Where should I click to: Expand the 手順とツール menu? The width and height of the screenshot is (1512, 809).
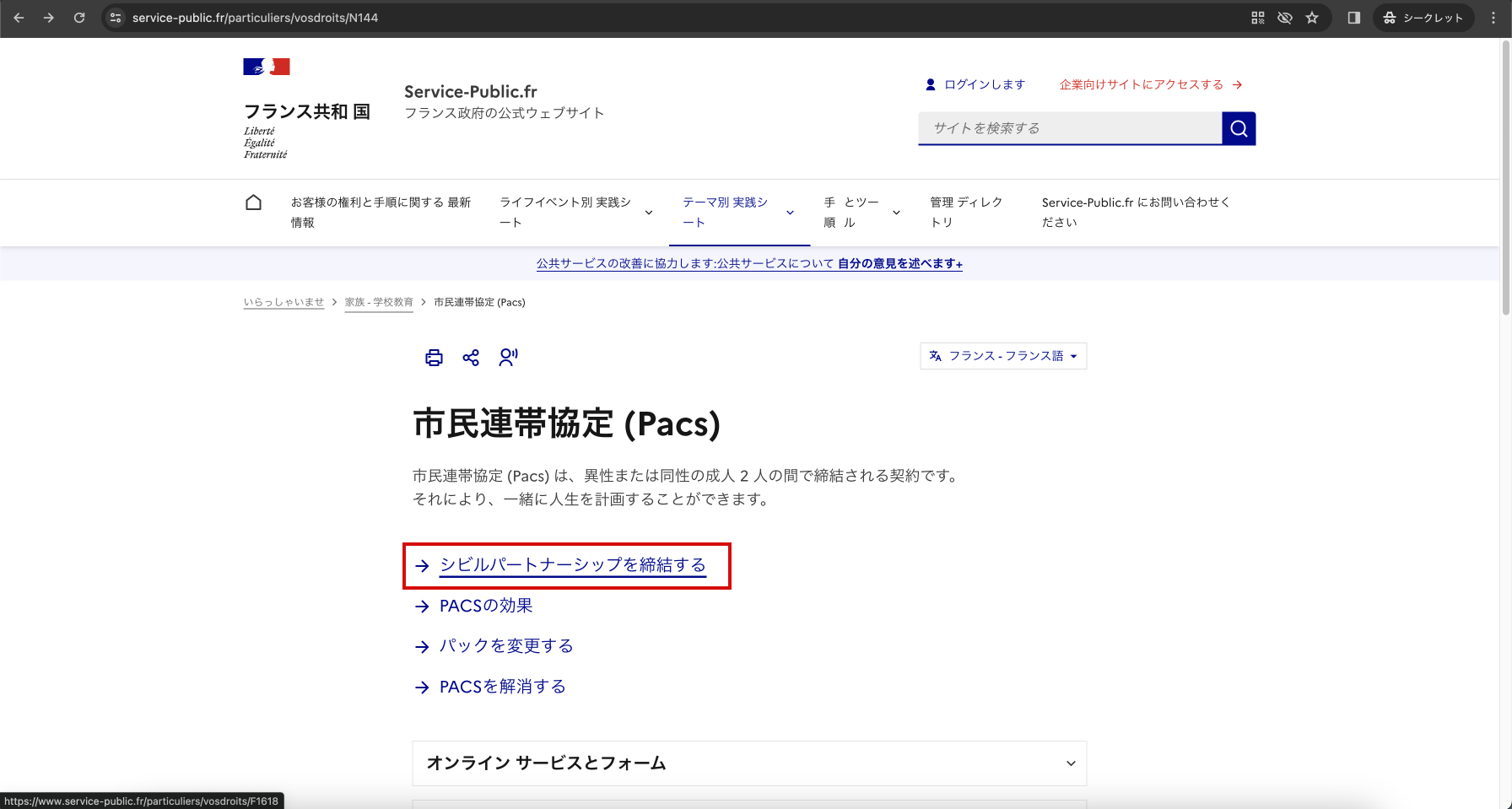tap(862, 213)
